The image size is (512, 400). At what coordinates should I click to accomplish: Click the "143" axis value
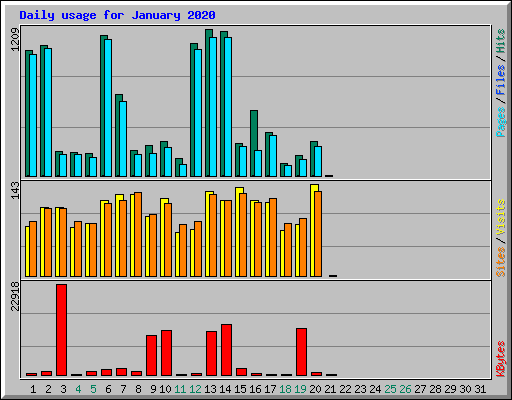click(x=15, y=190)
